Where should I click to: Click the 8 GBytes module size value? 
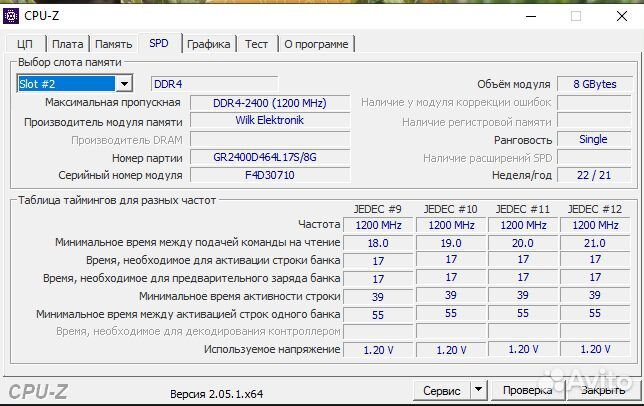(595, 84)
